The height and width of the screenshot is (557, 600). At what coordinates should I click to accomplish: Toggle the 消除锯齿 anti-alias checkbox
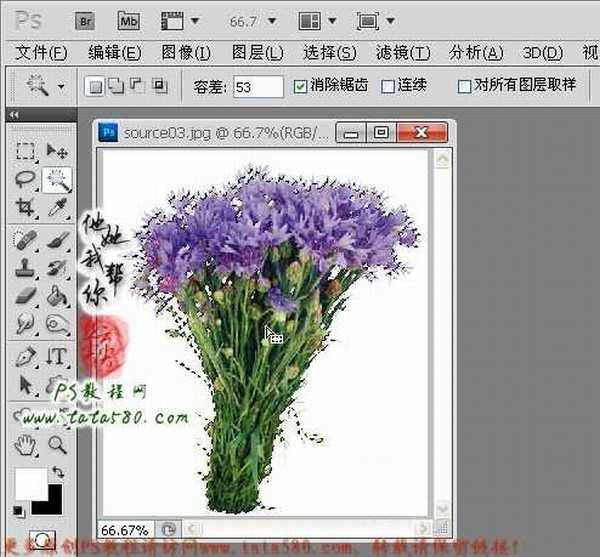[301, 87]
